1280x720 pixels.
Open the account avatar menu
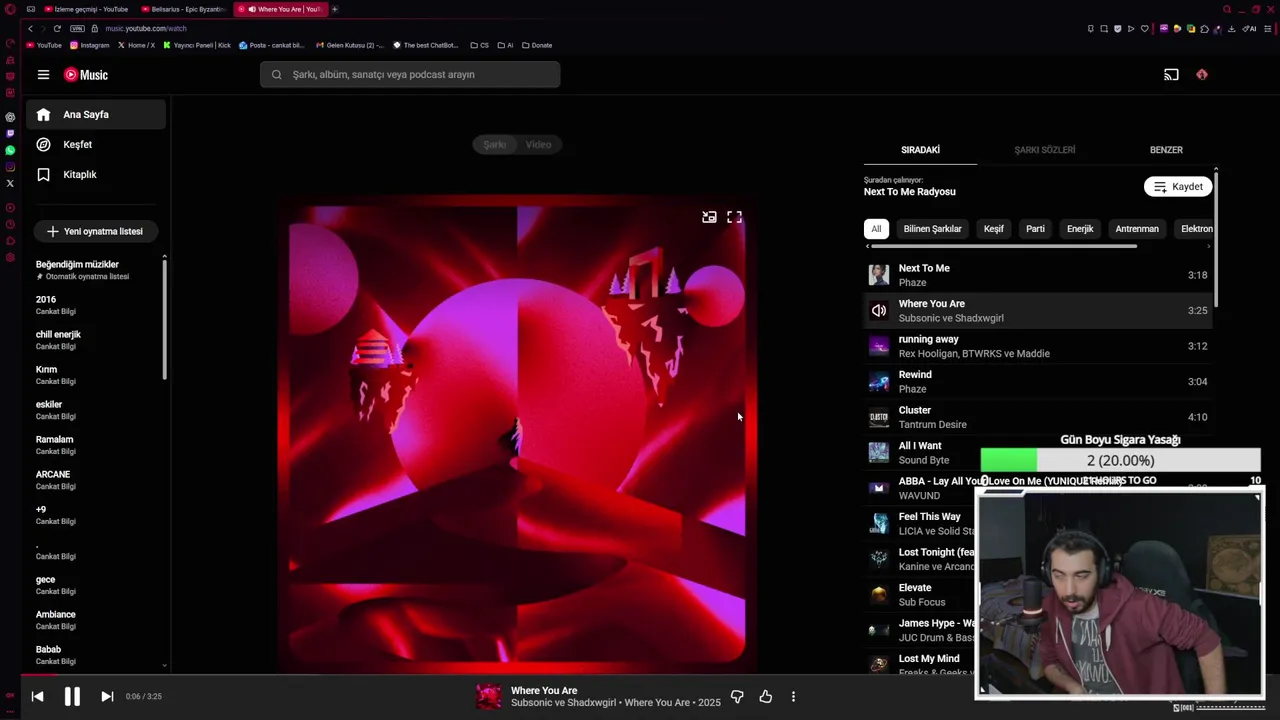coord(1202,75)
